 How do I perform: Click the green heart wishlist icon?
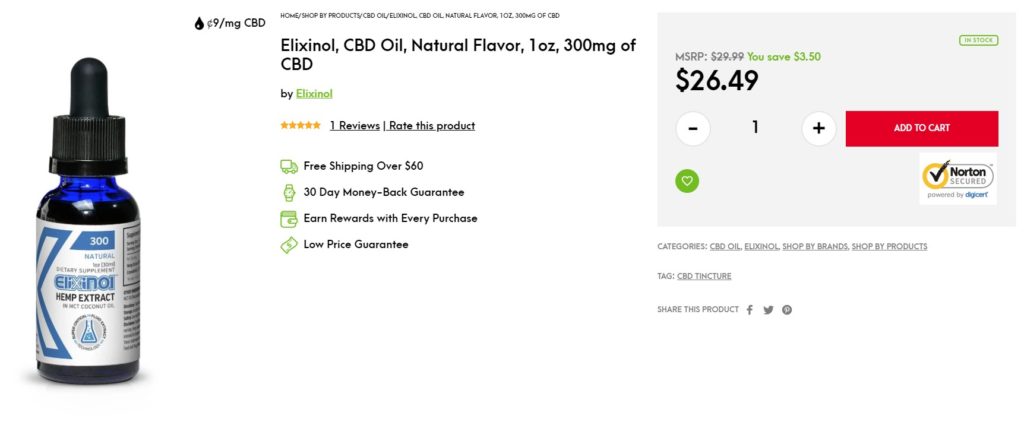[x=687, y=181]
